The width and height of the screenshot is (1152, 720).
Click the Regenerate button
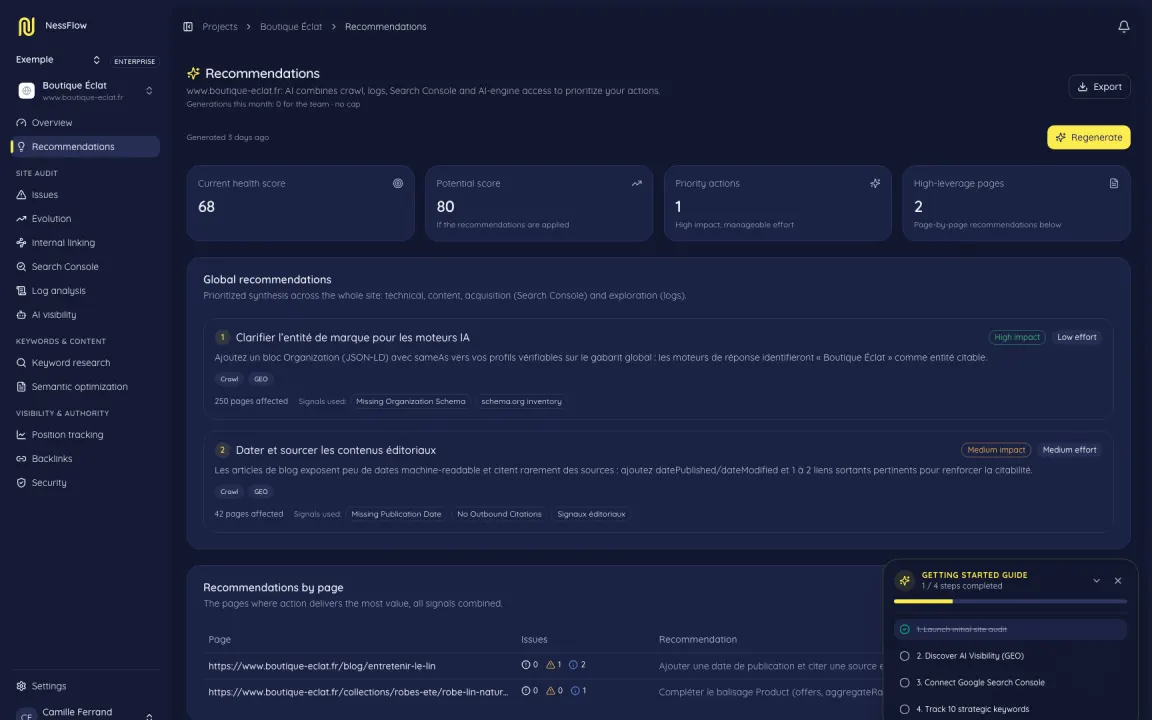click(1088, 137)
